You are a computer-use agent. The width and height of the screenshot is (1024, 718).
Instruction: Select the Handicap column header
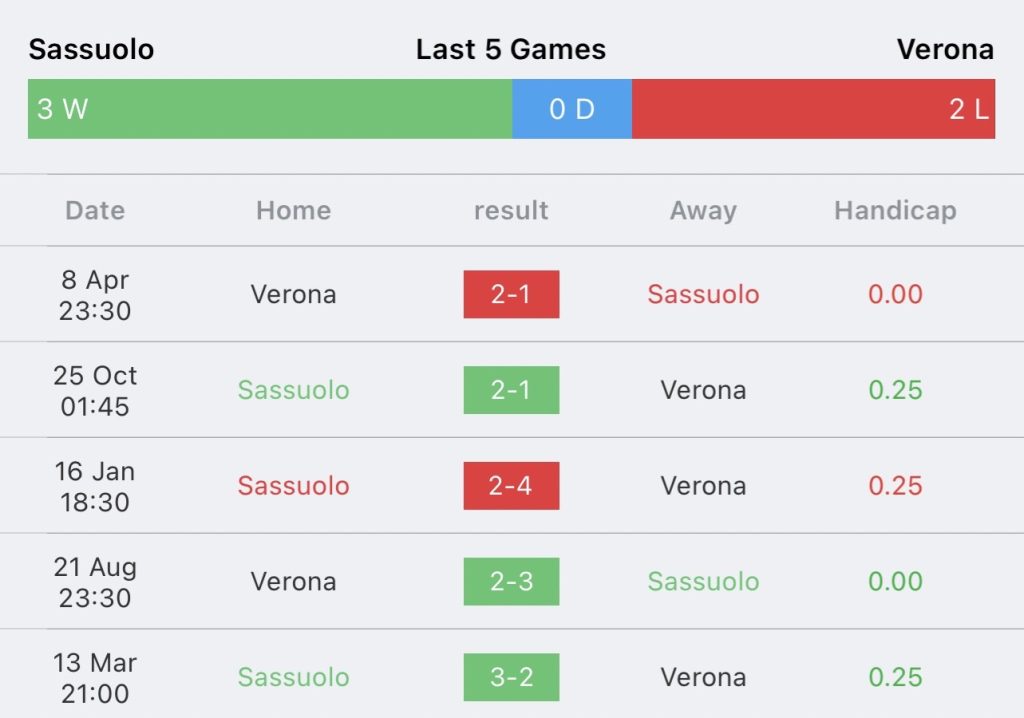click(x=895, y=210)
